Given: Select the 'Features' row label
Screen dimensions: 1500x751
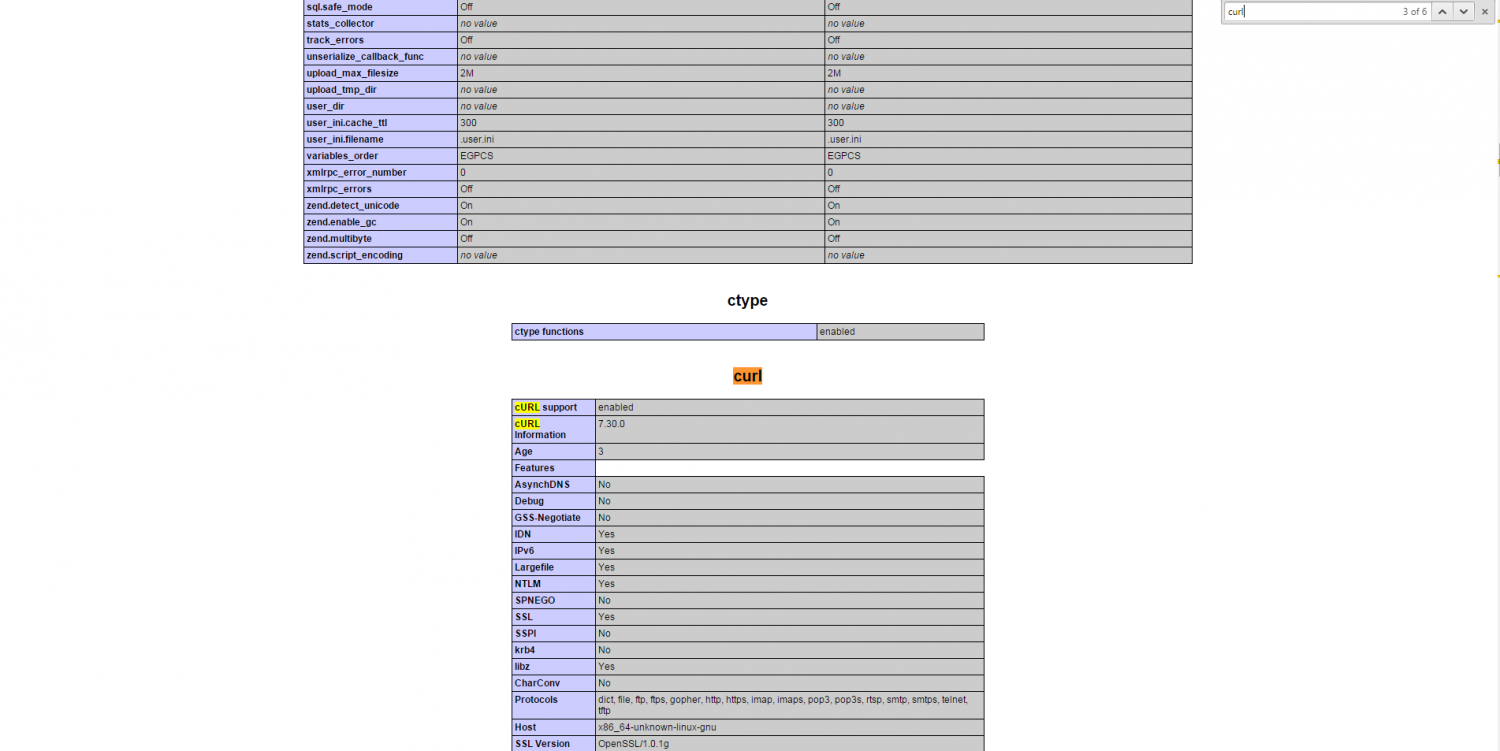Looking at the screenshot, I should click(534, 468).
